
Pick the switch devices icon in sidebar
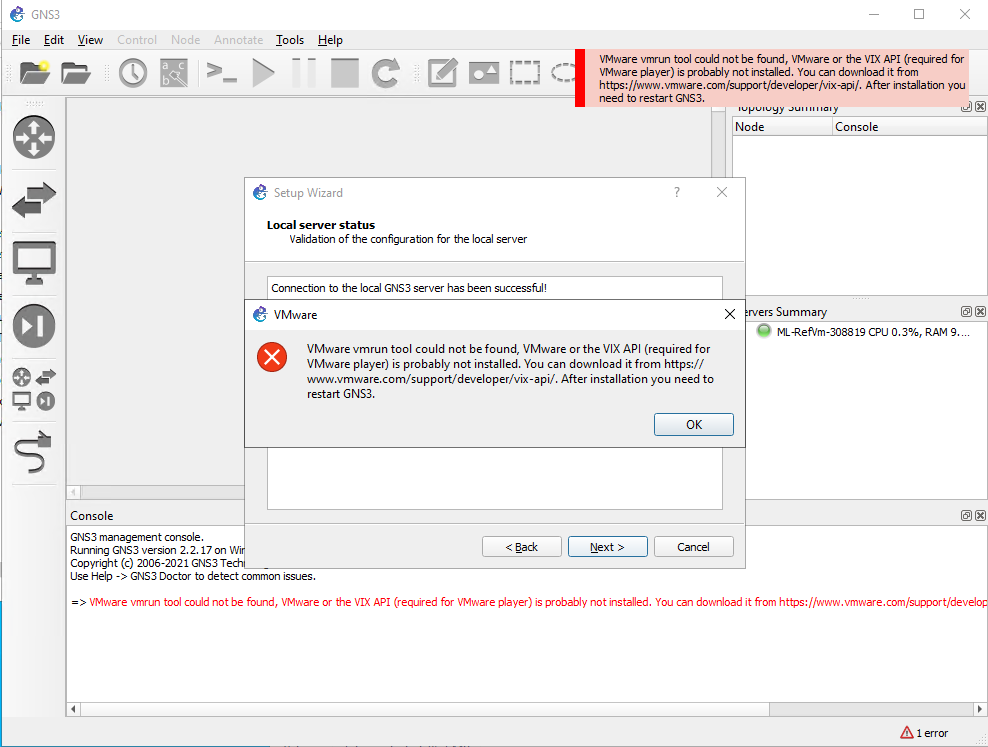pos(34,200)
